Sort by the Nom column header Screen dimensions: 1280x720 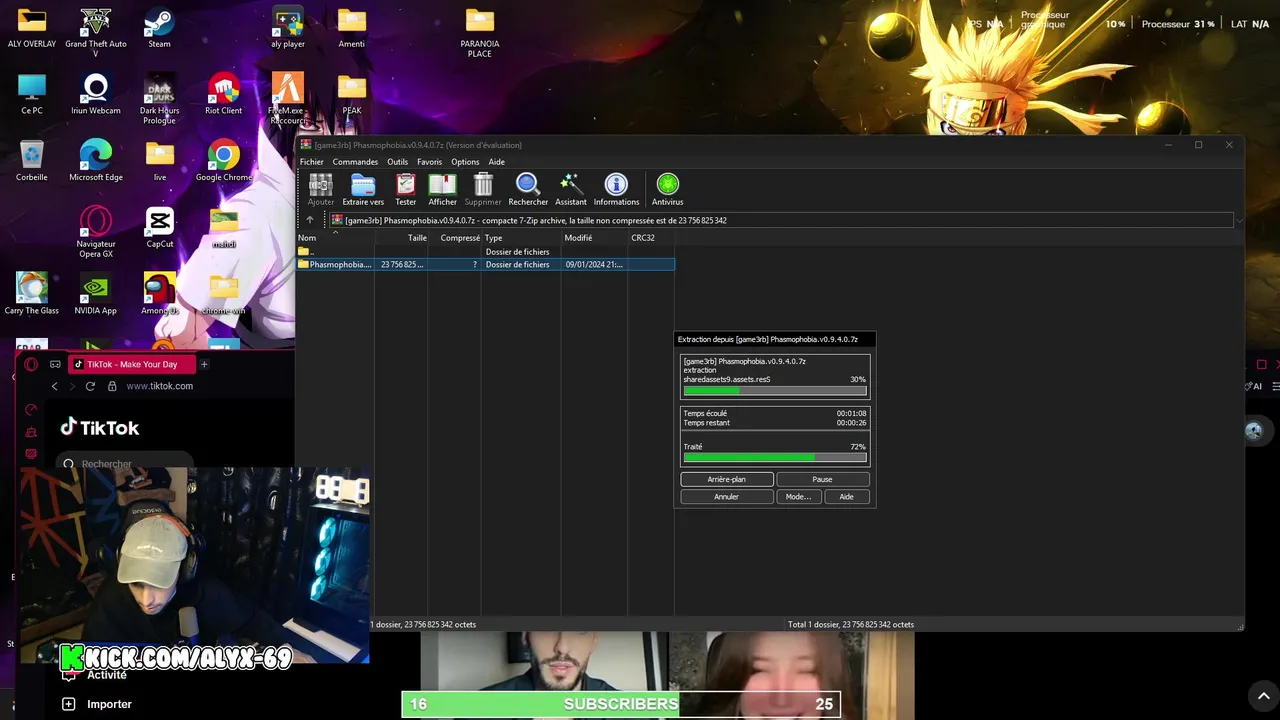click(335, 238)
